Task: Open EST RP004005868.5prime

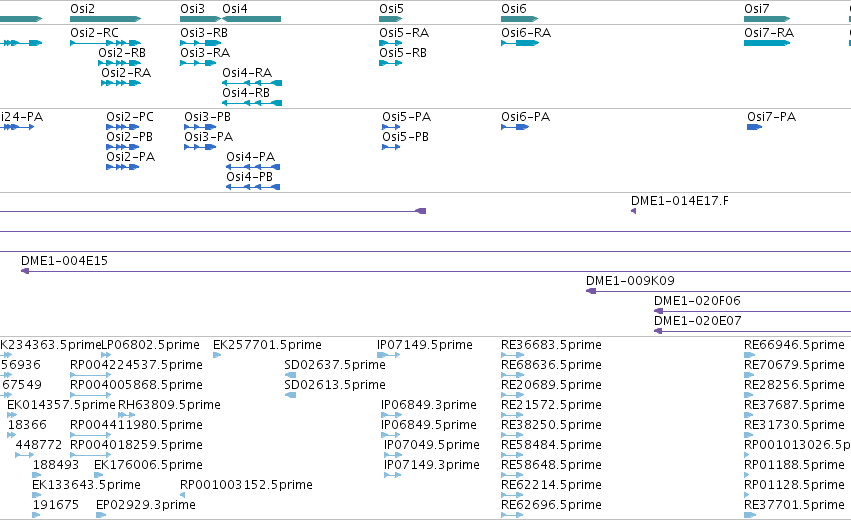Action: [x=91, y=395]
